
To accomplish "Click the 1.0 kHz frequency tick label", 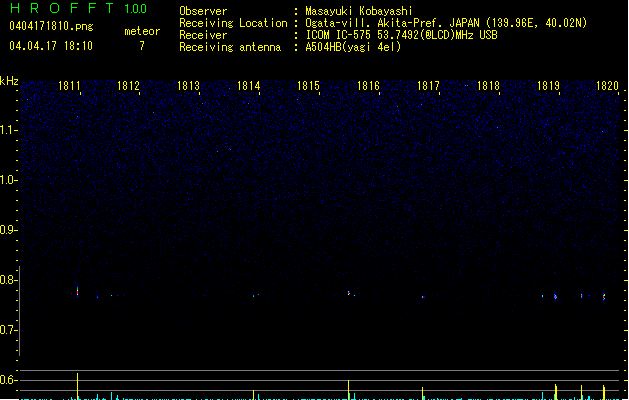I will 8,180.
